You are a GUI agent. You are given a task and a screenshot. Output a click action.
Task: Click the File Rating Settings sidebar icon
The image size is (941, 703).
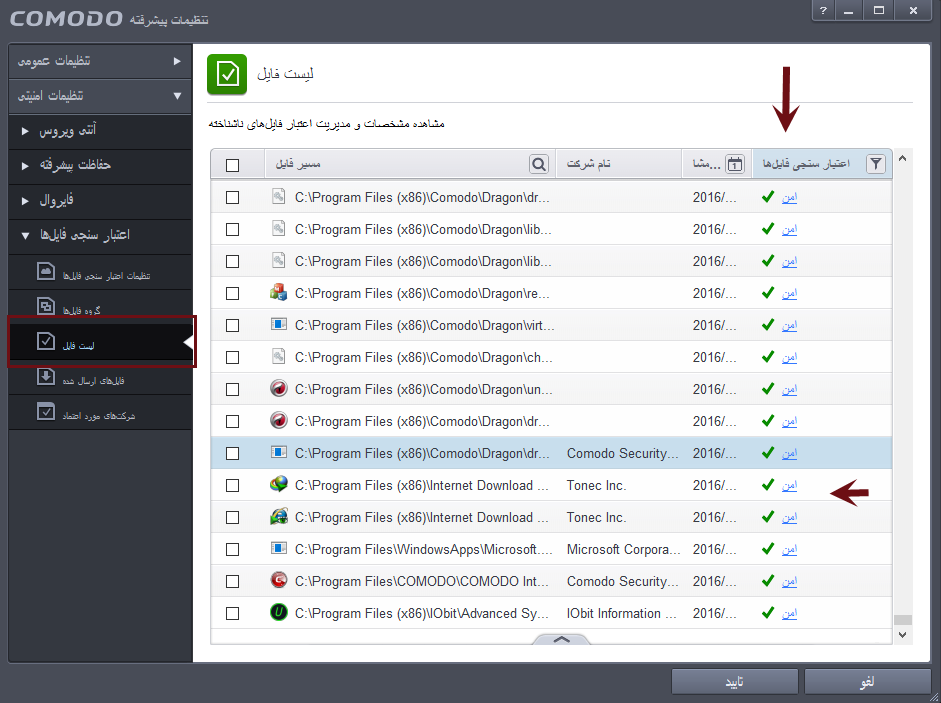[46, 271]
